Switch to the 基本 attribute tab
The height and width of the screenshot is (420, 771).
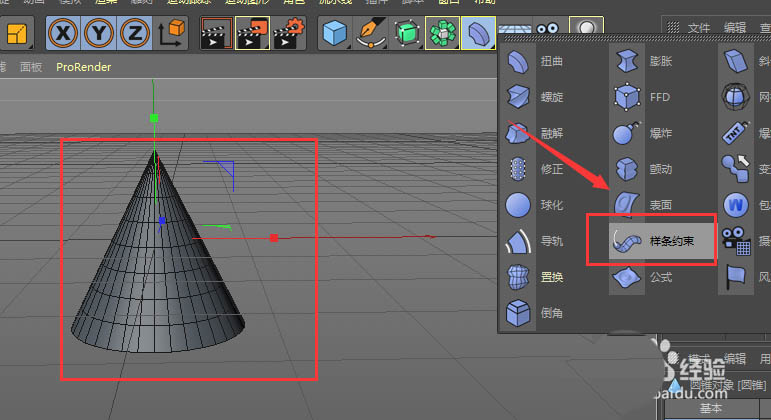[711, 408]
